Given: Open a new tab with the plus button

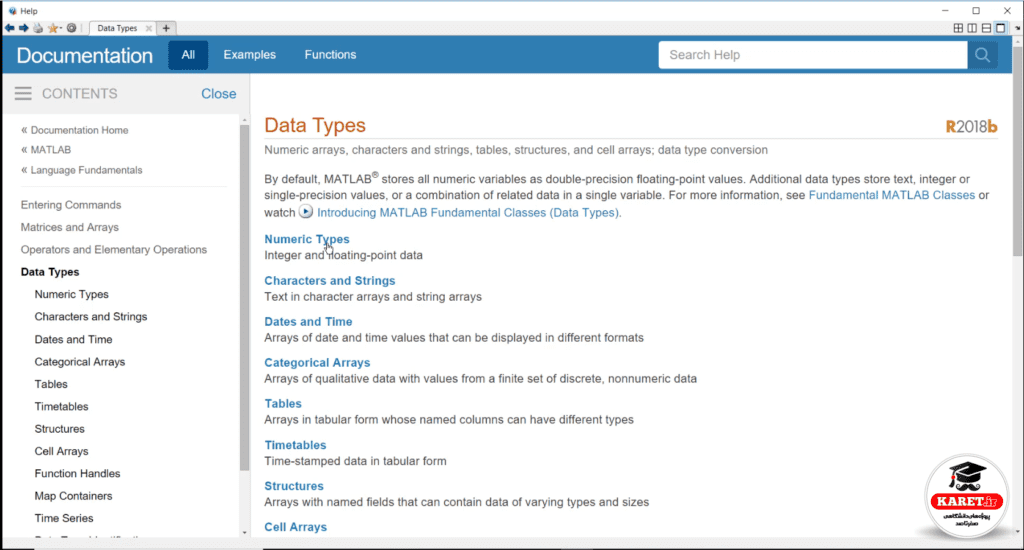Looking at the screenshot, I should (166, 28).
